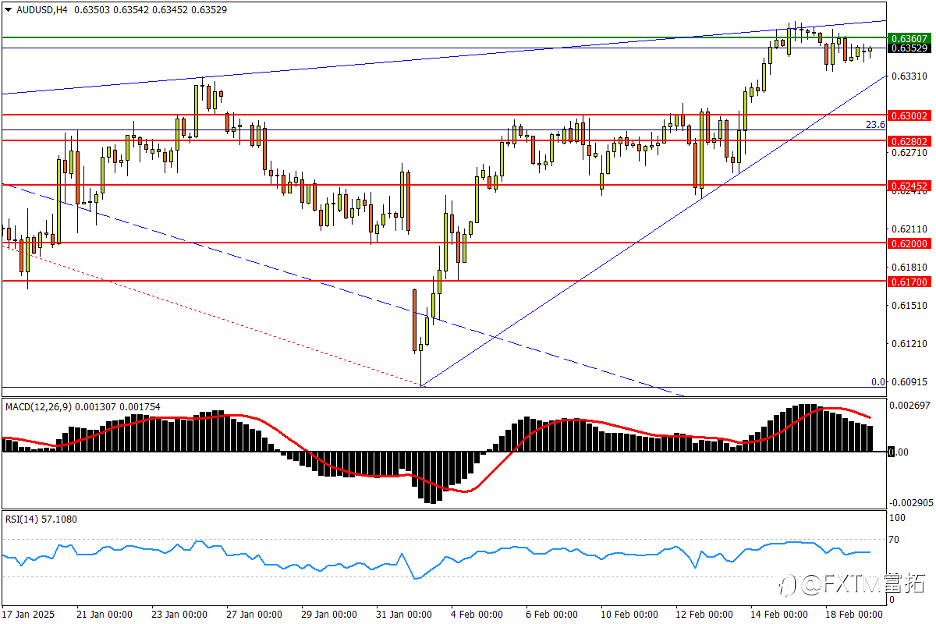The image size is (936, 624).
Task: Click the AUDUSD,H4 chart title text
Action: pyautogui.click(x=42, y=10)
